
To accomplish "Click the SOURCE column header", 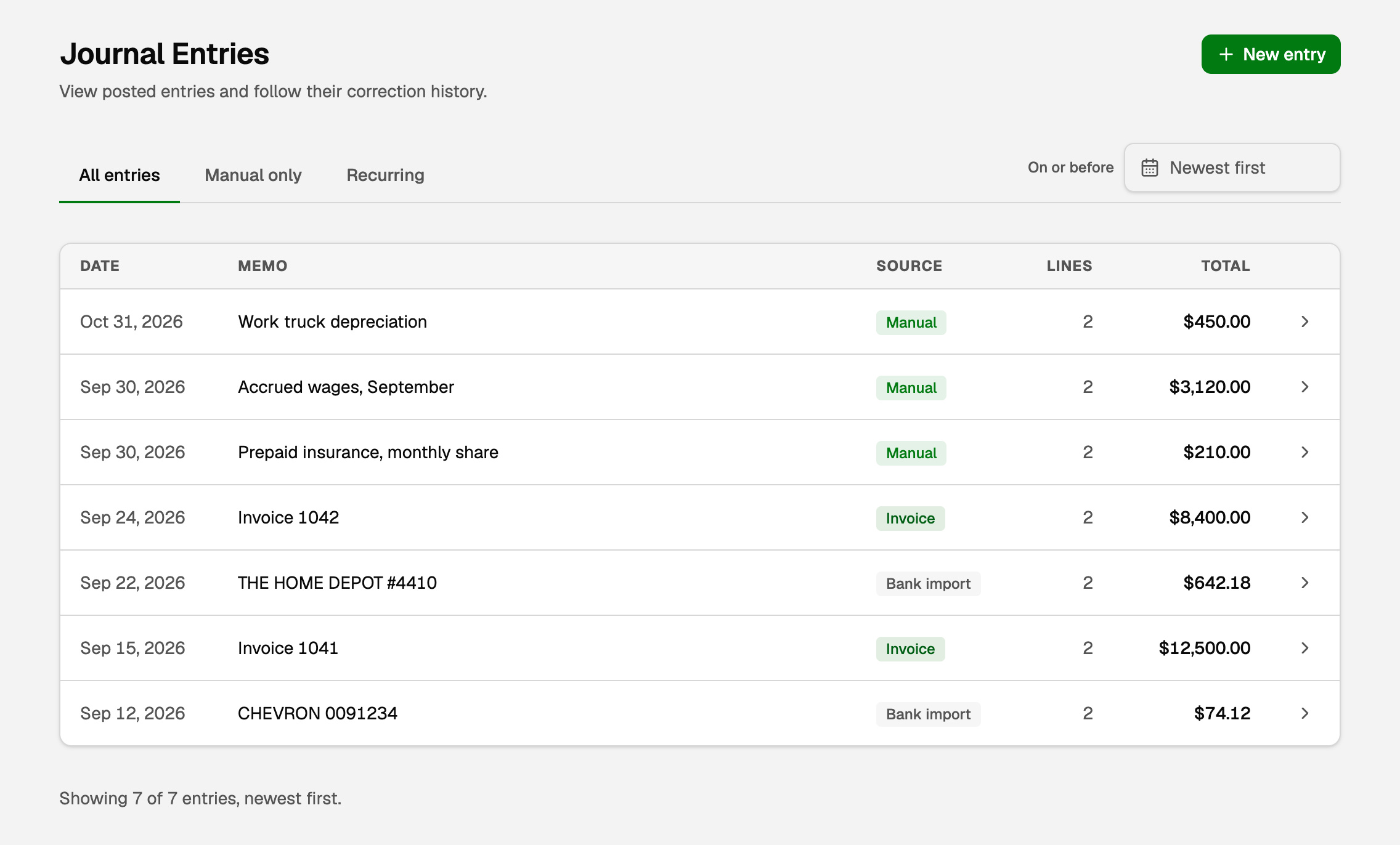I will tap(909, 266).
